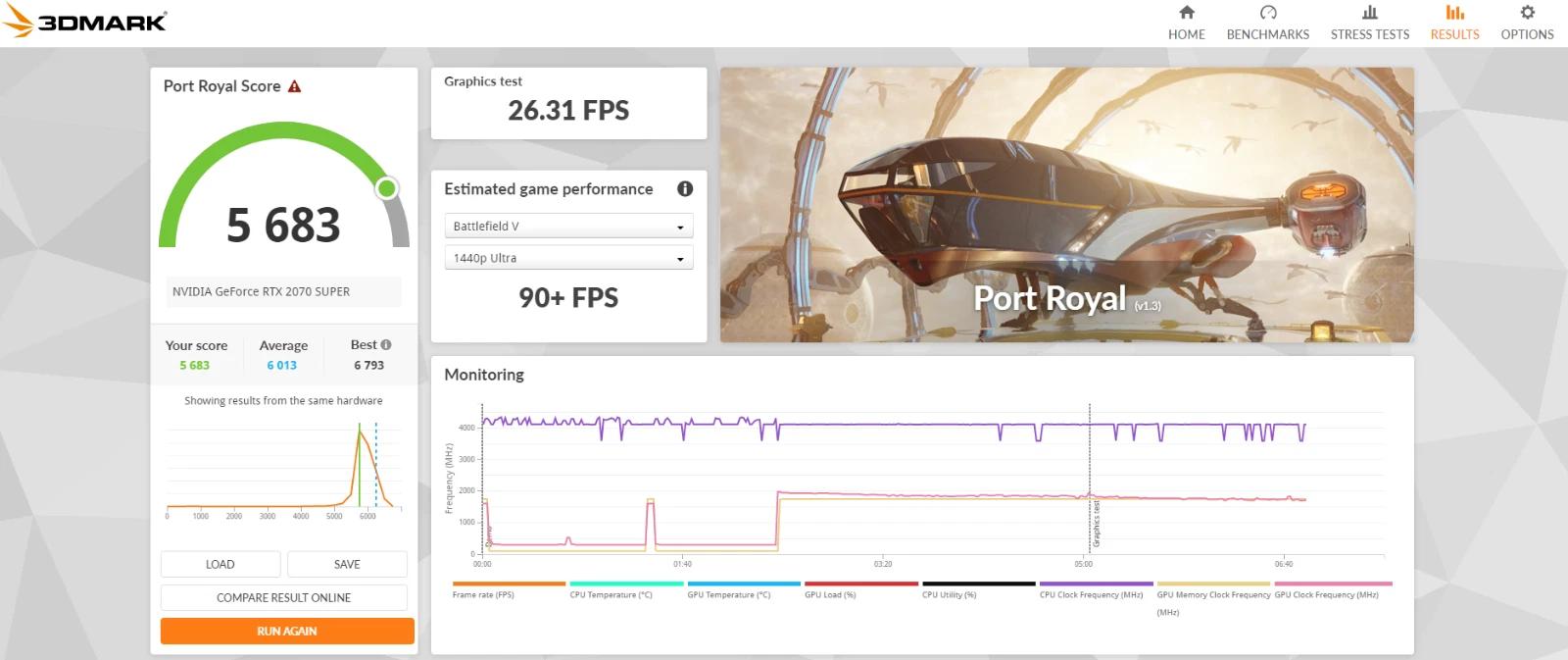Viewport: 1568px width, 660px height.
Task: Click the LOAD button
Action: [x=220, y=564]
